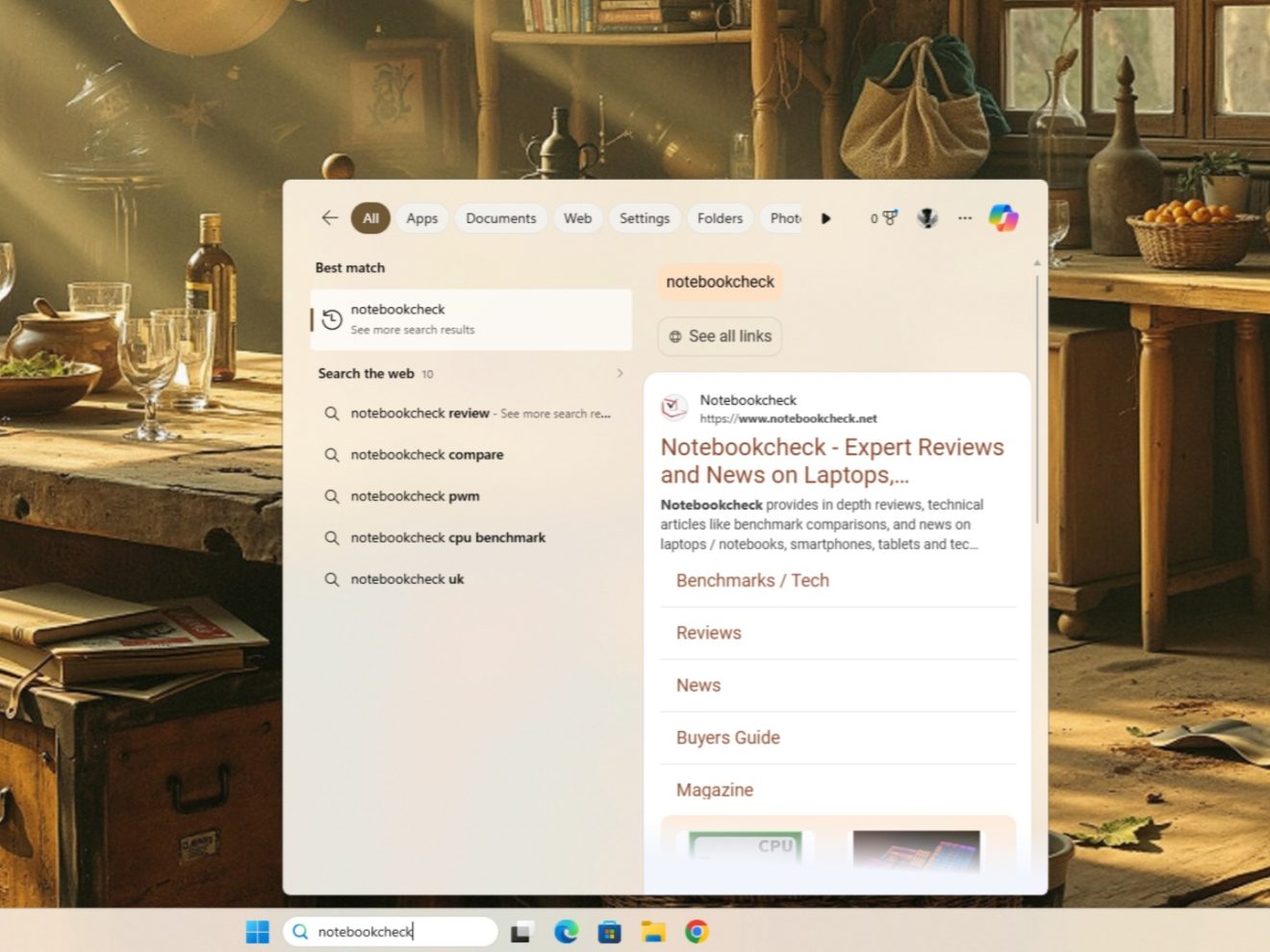This screenshot has height=952, width=1270.
Task: Open Task View from the taskbar
Action: [x=521, y=932]
